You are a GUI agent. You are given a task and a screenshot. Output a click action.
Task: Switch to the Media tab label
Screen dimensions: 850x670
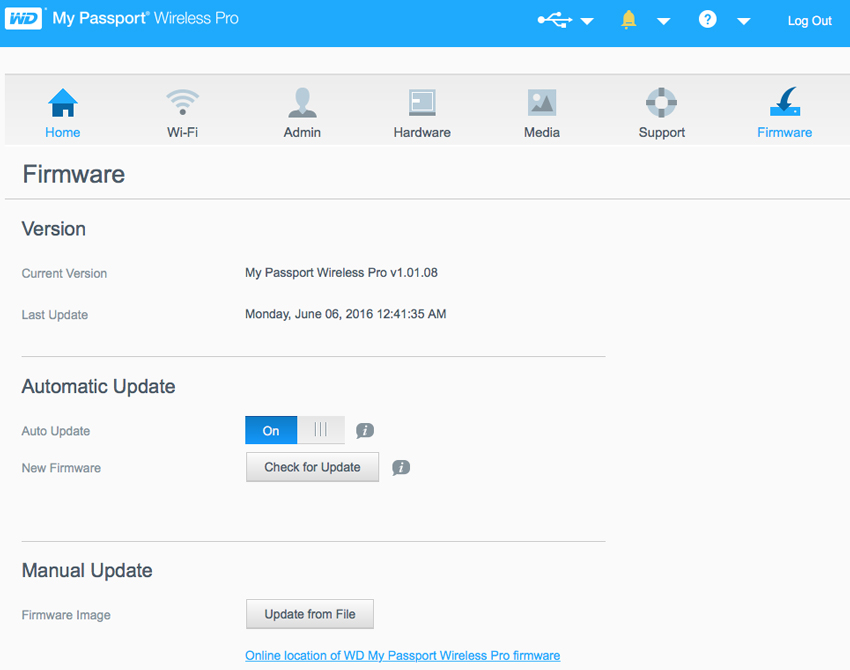pos(542,132)
